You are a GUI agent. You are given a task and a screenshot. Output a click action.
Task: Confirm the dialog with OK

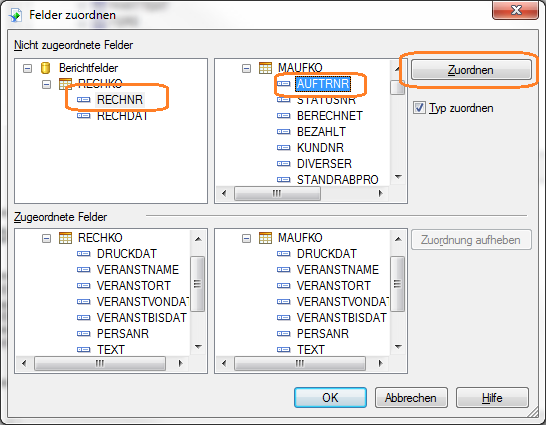[x=330, y=398]
